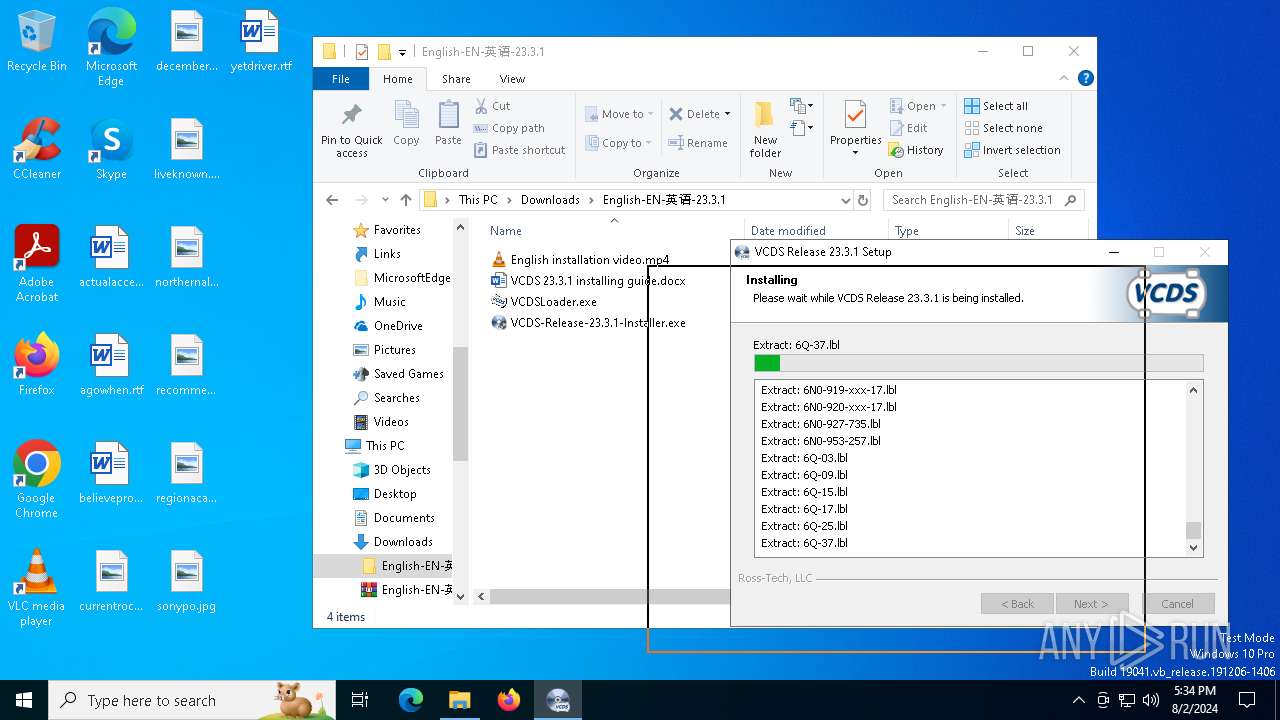1280x720 pixels.
Task: Click Cancel in VCDS Setup
Action: click(x=1177, y=604)
